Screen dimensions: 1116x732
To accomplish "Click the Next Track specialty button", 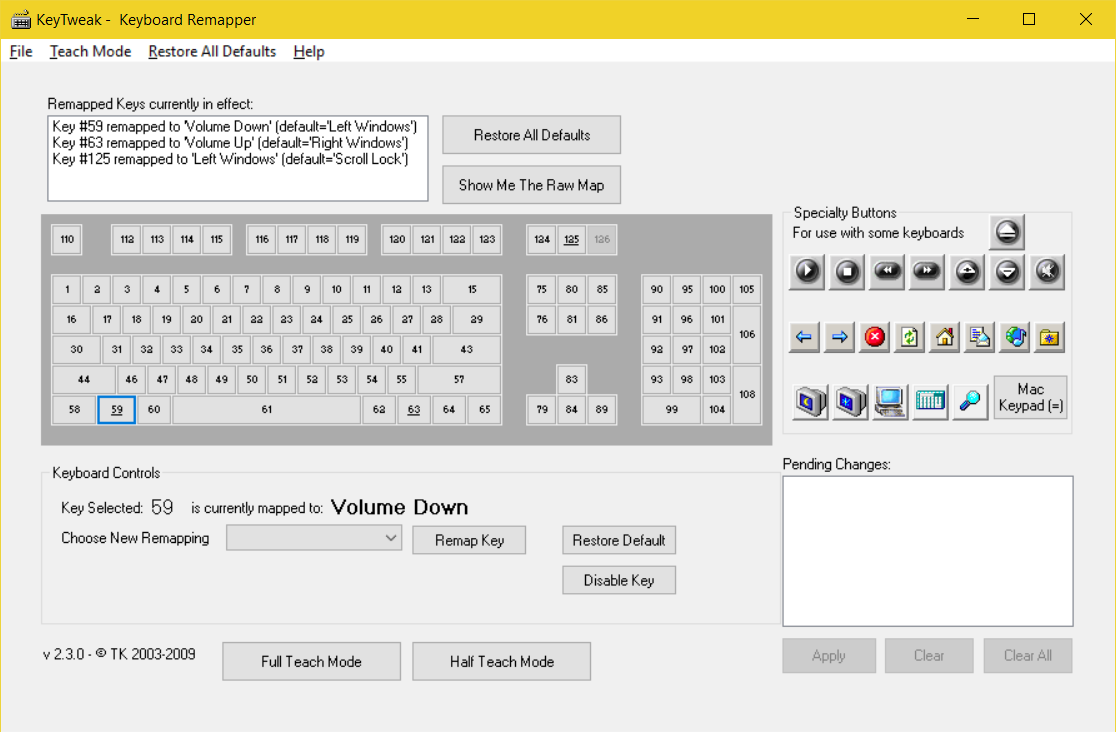I will 927,271.
